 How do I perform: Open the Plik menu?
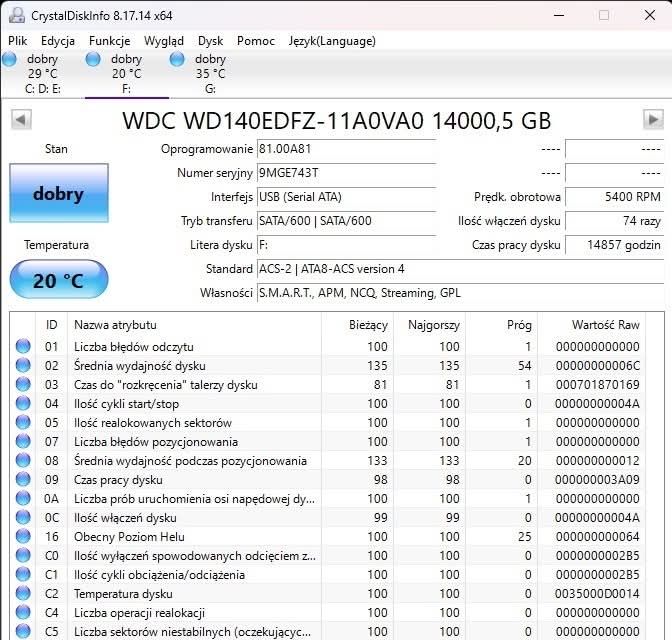pos(18,41)
